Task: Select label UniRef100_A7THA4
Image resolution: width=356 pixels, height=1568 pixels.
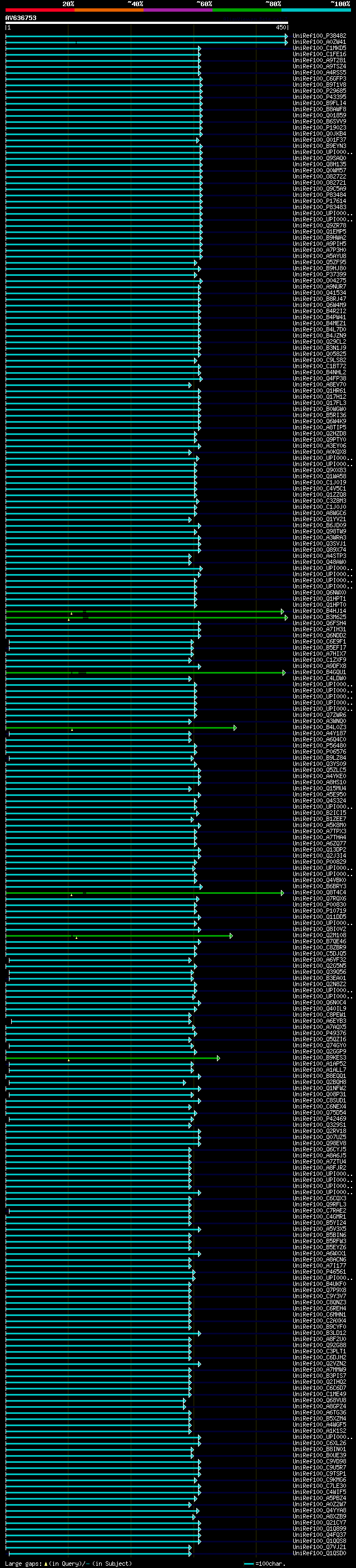Action: coord(319,838)
